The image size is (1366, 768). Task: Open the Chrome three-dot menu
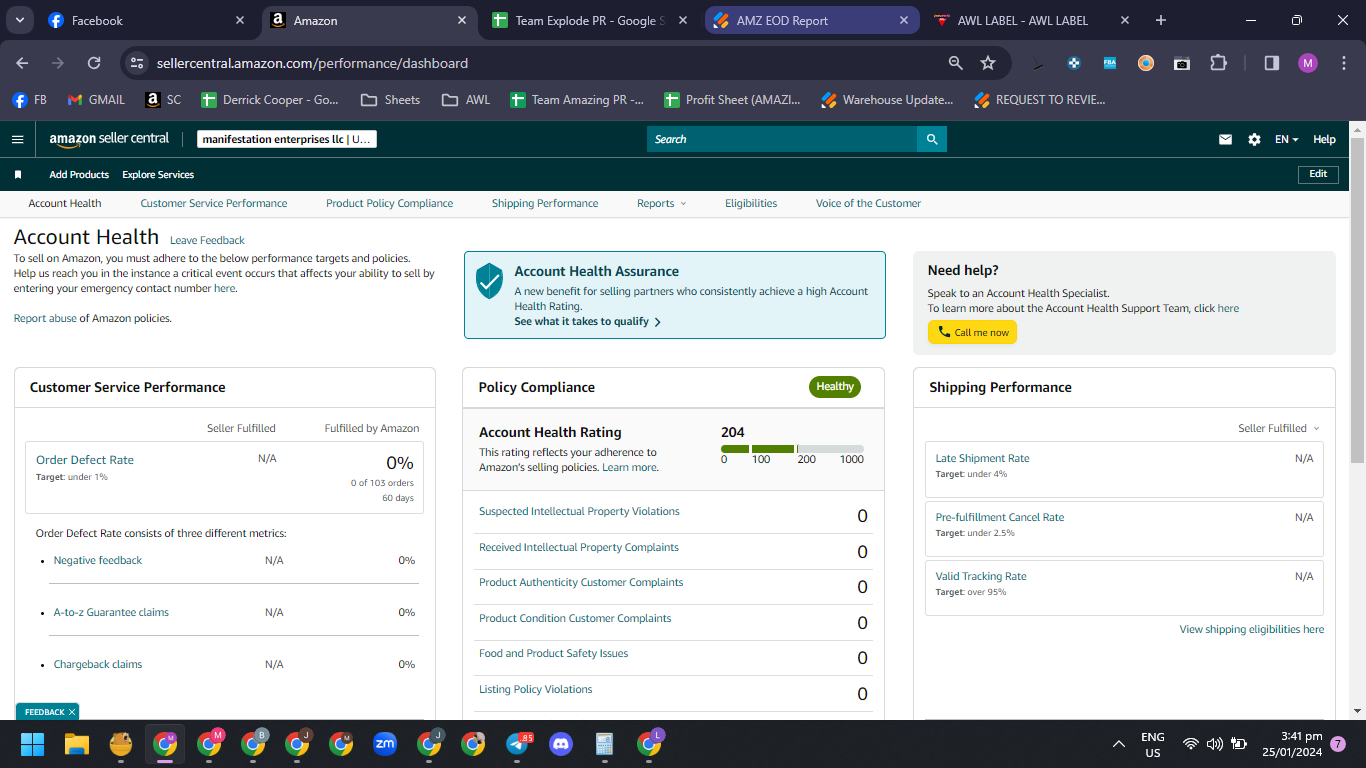(1344, 63)
